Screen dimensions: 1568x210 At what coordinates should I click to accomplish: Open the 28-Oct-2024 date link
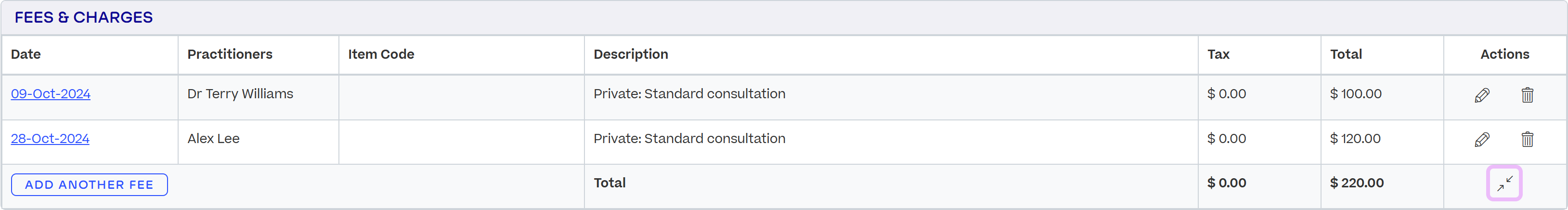tap(50, 139)
